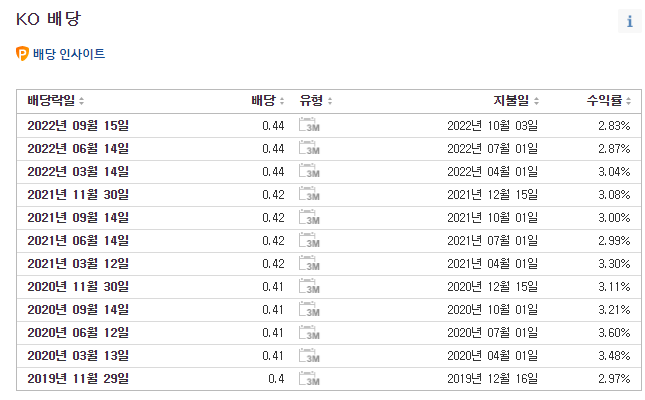This screenshot has width=645, height=400.
Task: Click yield value 2.87%
Action: pos(614,149)
